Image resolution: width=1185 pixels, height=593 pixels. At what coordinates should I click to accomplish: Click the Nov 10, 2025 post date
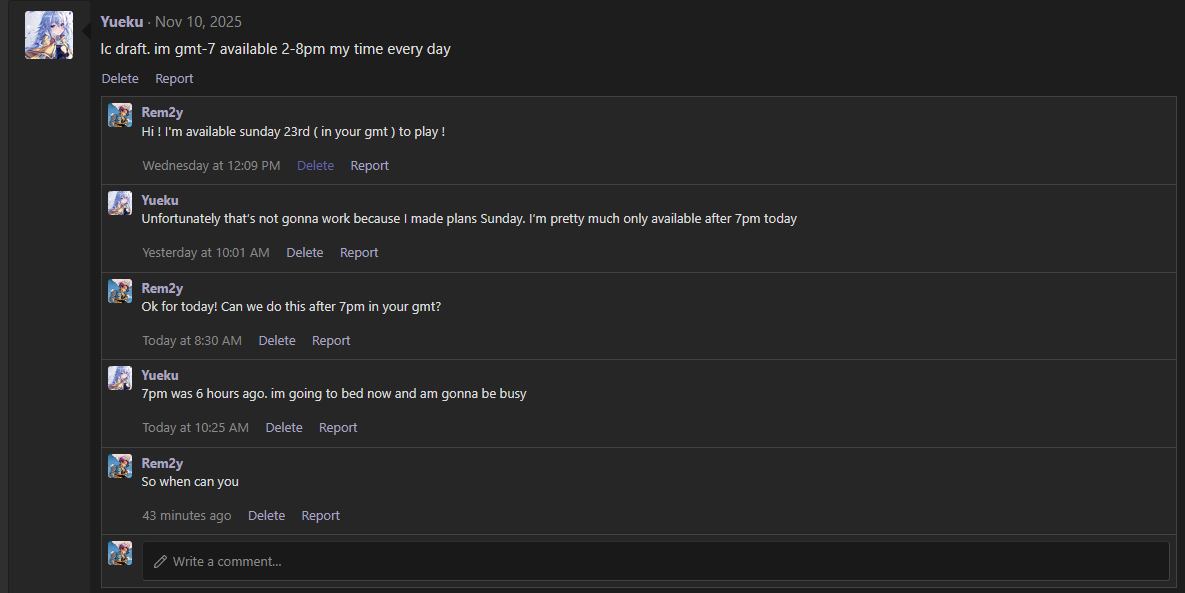[198, 21]
